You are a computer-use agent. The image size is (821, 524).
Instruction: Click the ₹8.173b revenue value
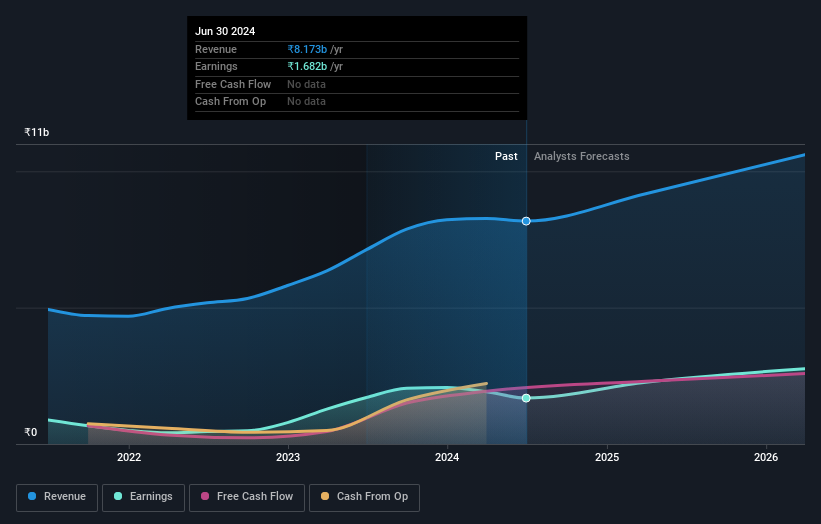tap(307, 49)
